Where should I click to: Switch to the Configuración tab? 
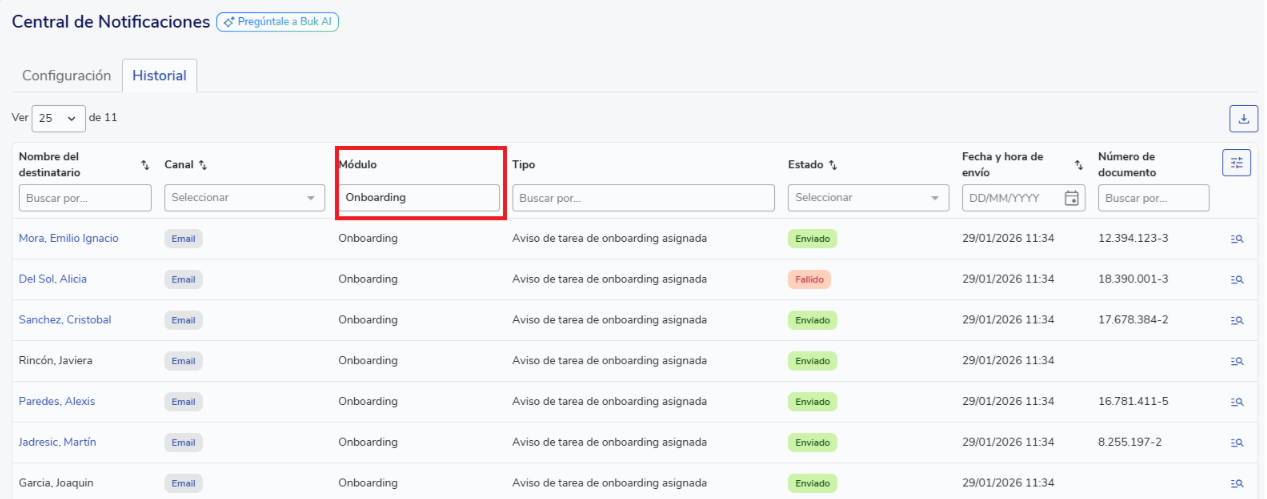point(66,76)
